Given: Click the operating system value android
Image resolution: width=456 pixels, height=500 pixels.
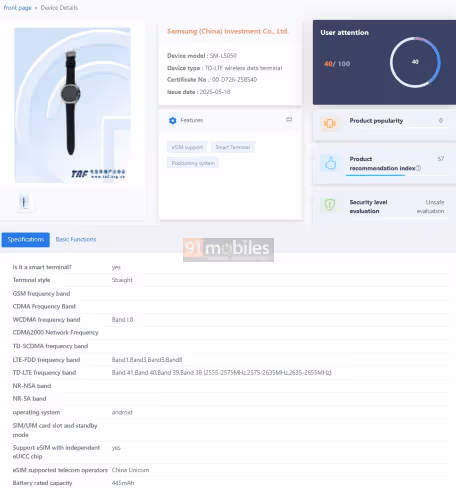Looking at the screenshot, I should (122, 412).
